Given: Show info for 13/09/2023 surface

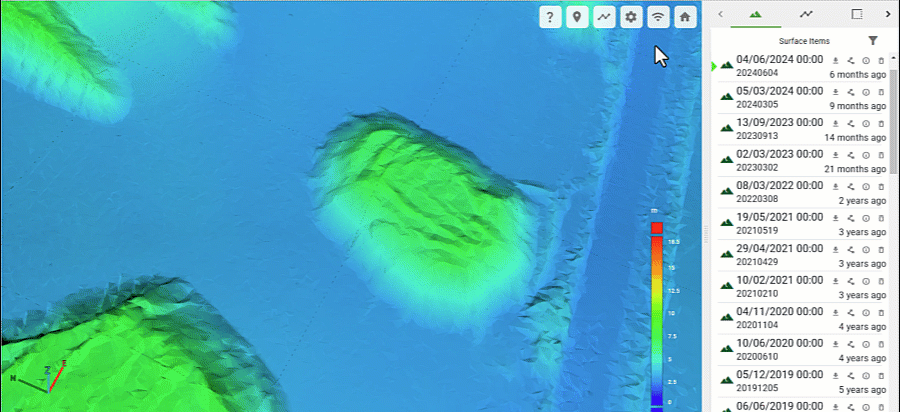Looking at the screenshot, I should pos(865,125).
